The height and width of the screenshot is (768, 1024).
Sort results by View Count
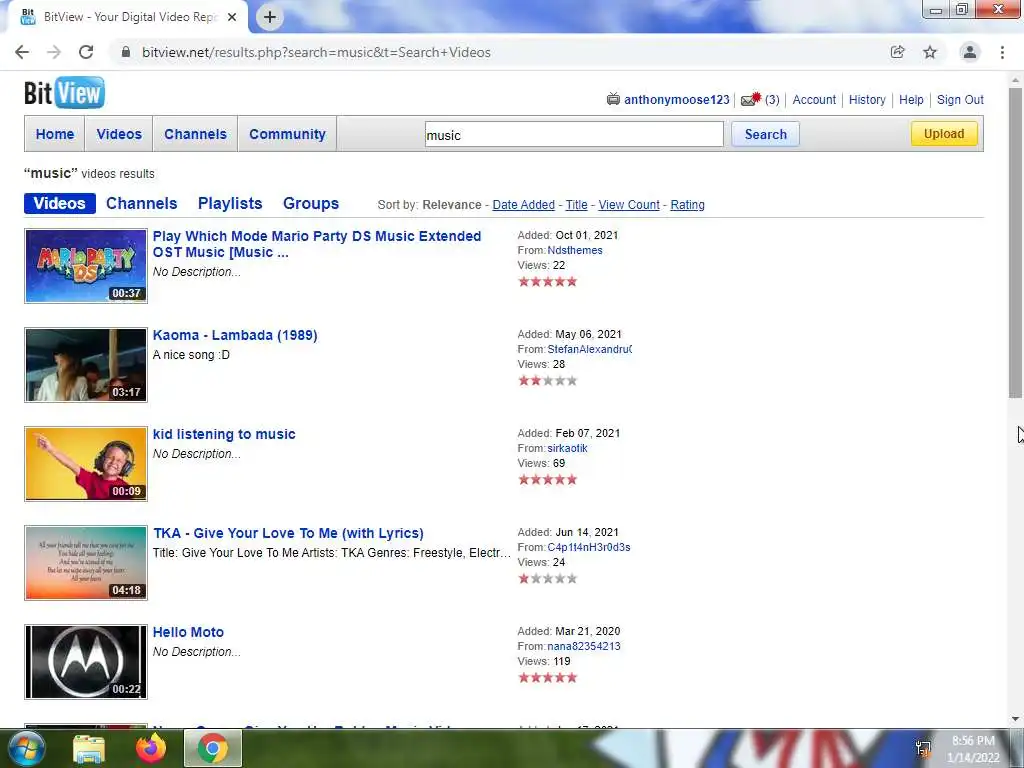[x=629, y=204]
